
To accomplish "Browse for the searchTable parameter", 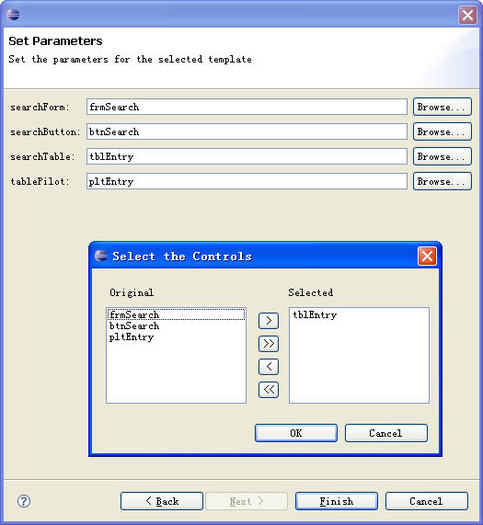I will point(442,156).
